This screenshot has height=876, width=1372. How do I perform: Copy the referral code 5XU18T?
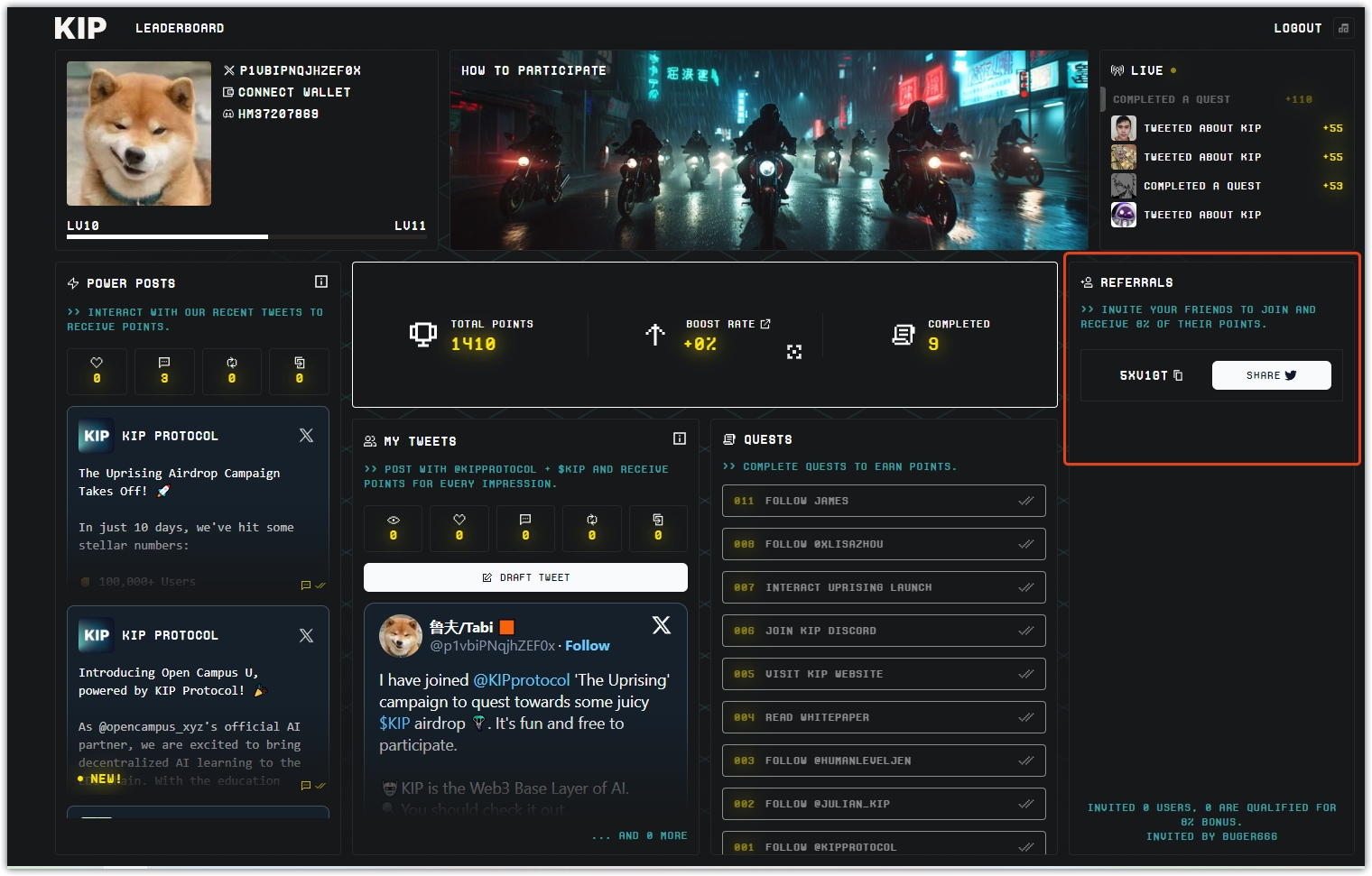[x=1178, y=375]
